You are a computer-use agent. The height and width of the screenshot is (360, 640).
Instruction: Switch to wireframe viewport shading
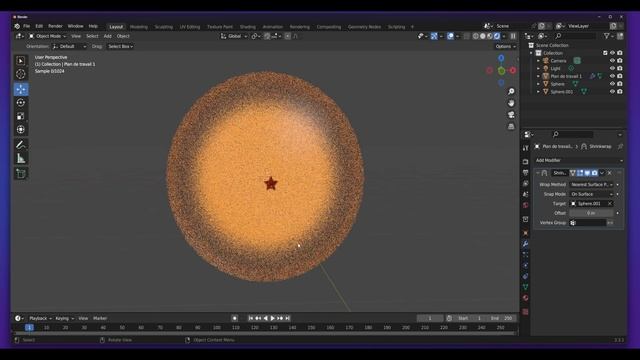click(476, 36)
